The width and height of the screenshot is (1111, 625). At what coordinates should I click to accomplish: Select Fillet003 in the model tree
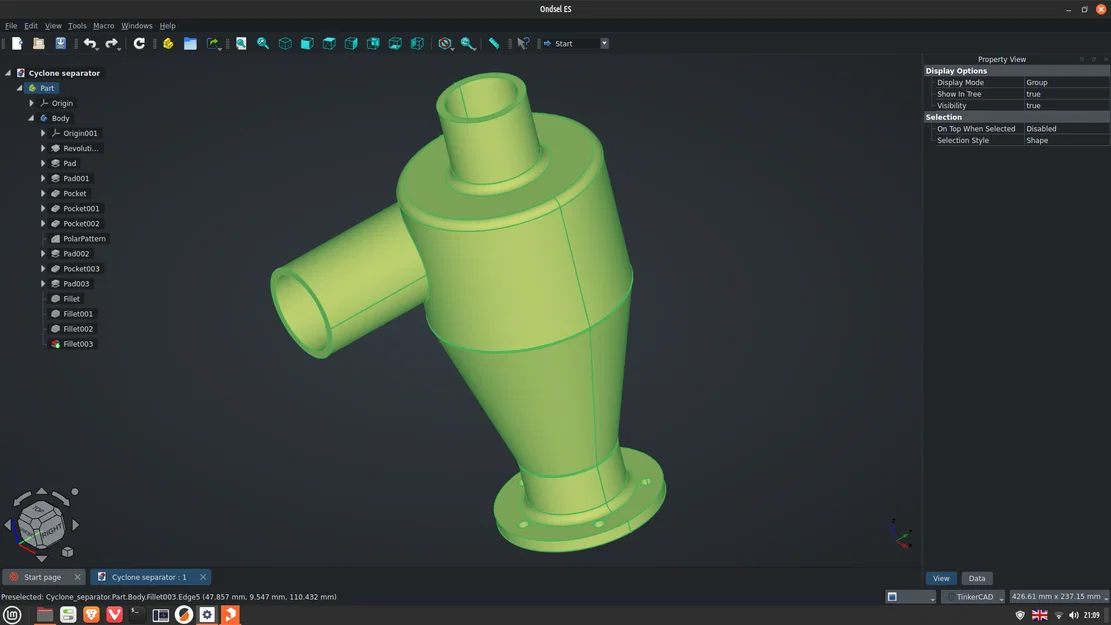point(76,343)
